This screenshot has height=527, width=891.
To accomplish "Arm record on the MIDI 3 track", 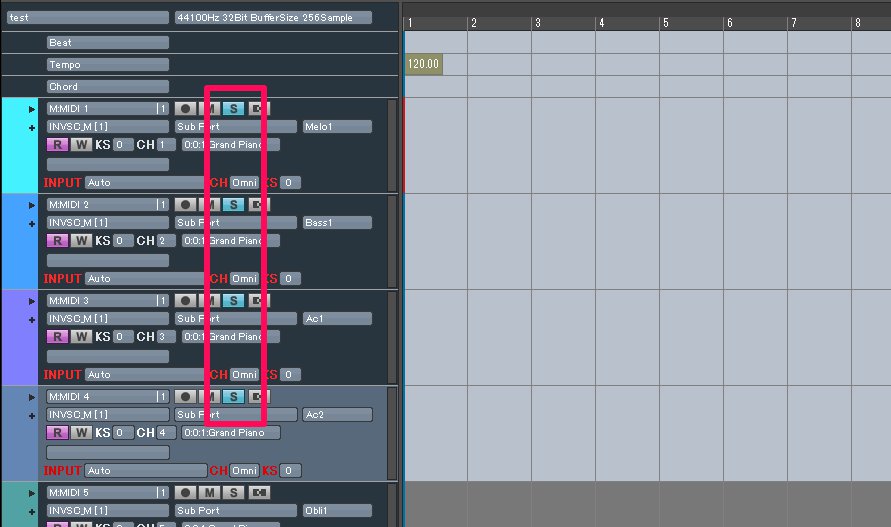I will click(185, 300).
